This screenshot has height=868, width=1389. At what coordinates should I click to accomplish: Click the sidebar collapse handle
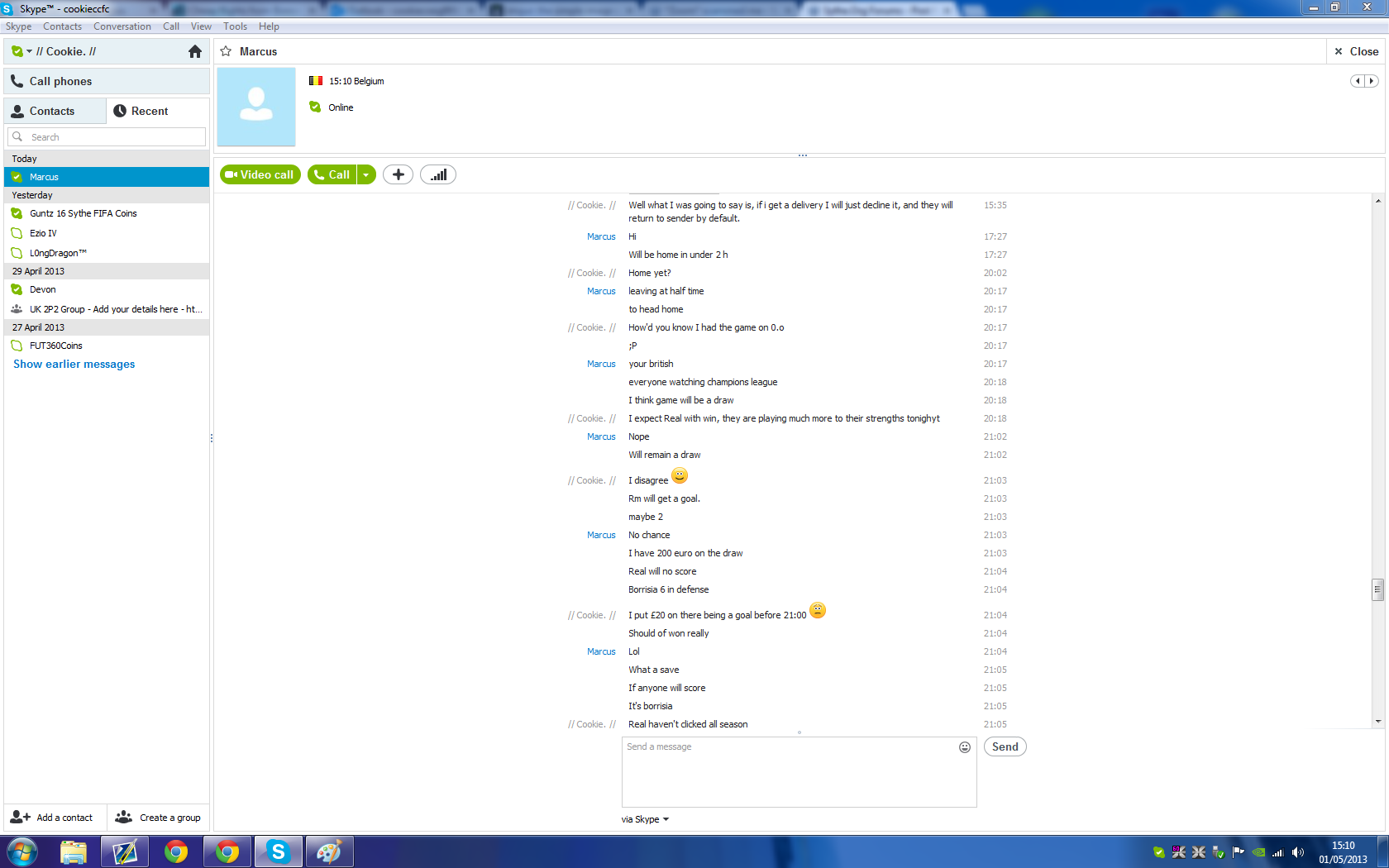pyautogui.click(x=212, y=438)
